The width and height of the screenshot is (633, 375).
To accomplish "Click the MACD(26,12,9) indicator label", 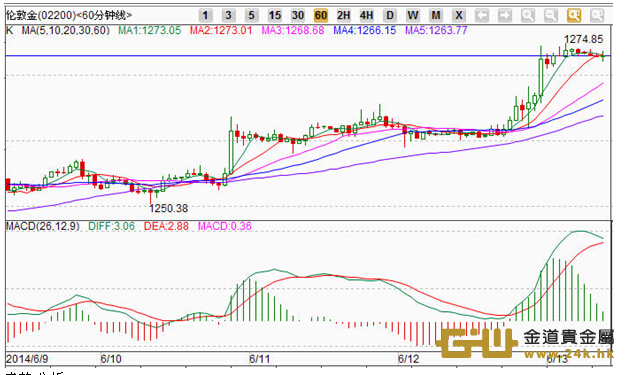I will pyautogui.click(x=43, y=226).
